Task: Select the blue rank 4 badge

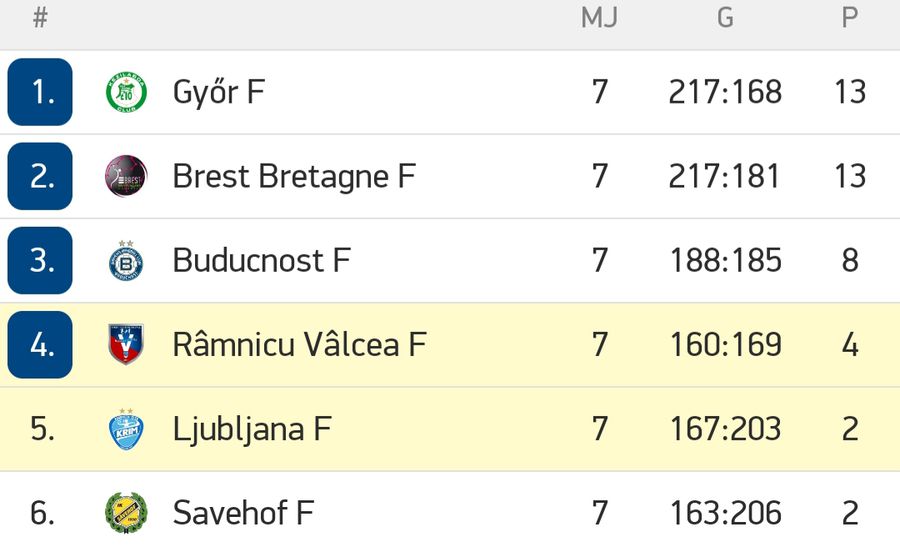Action: click(x=40, y=344)
